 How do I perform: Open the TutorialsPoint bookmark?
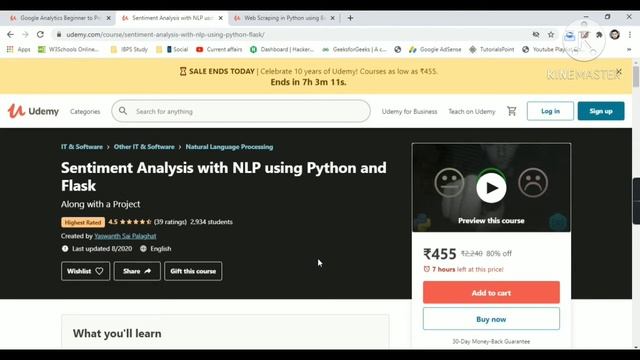(491, 49)
